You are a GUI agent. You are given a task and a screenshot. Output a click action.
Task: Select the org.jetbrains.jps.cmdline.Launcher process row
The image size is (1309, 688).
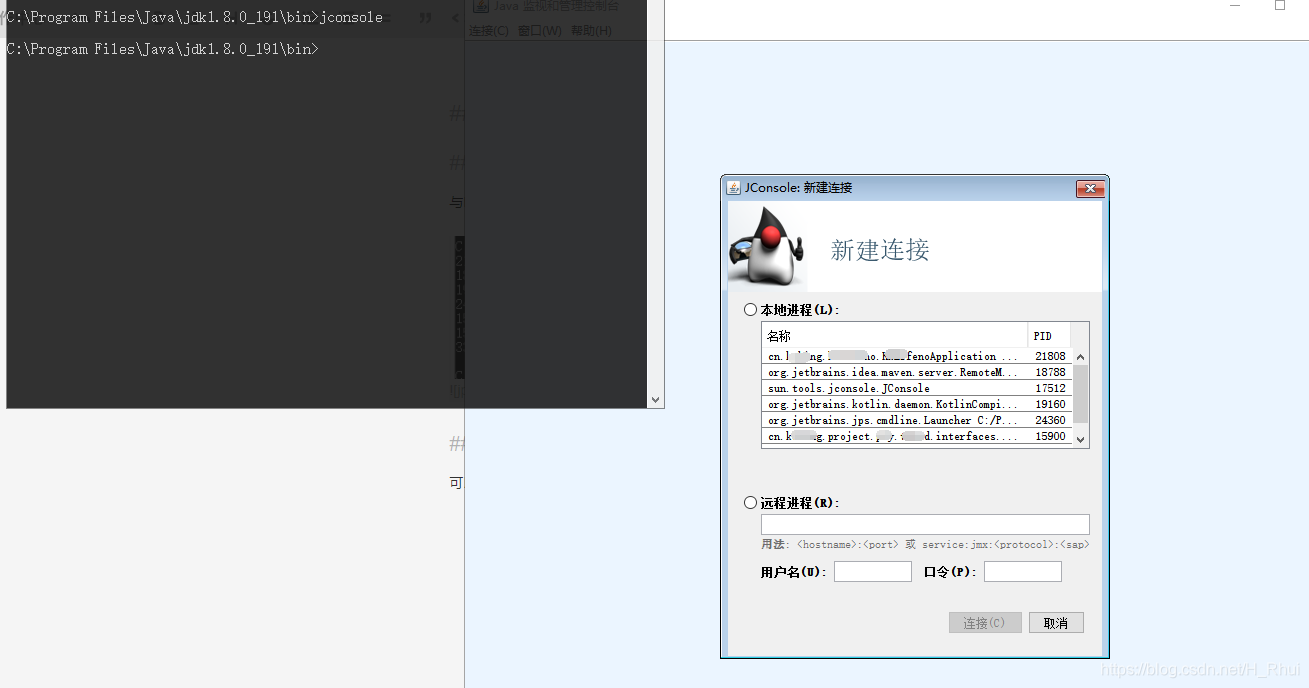point(917,420)
